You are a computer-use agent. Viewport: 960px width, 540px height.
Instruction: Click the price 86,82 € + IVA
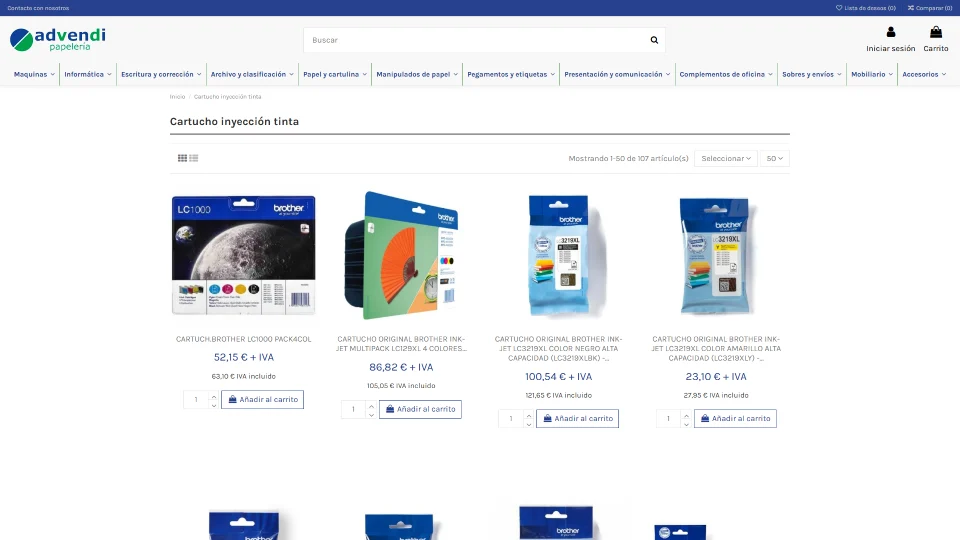tap(401, 367)
